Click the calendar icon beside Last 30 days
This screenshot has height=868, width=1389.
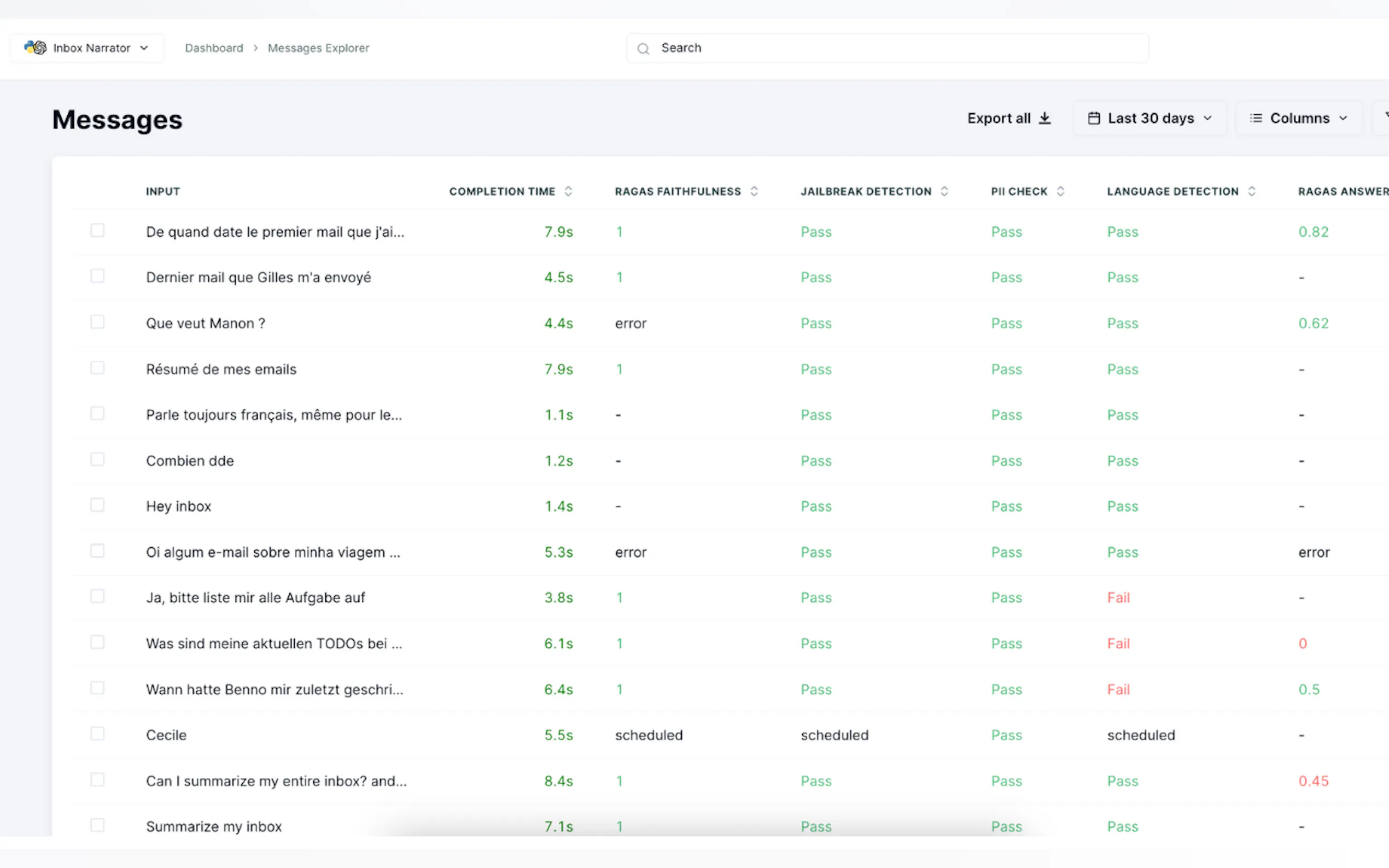coord(1094,118)
